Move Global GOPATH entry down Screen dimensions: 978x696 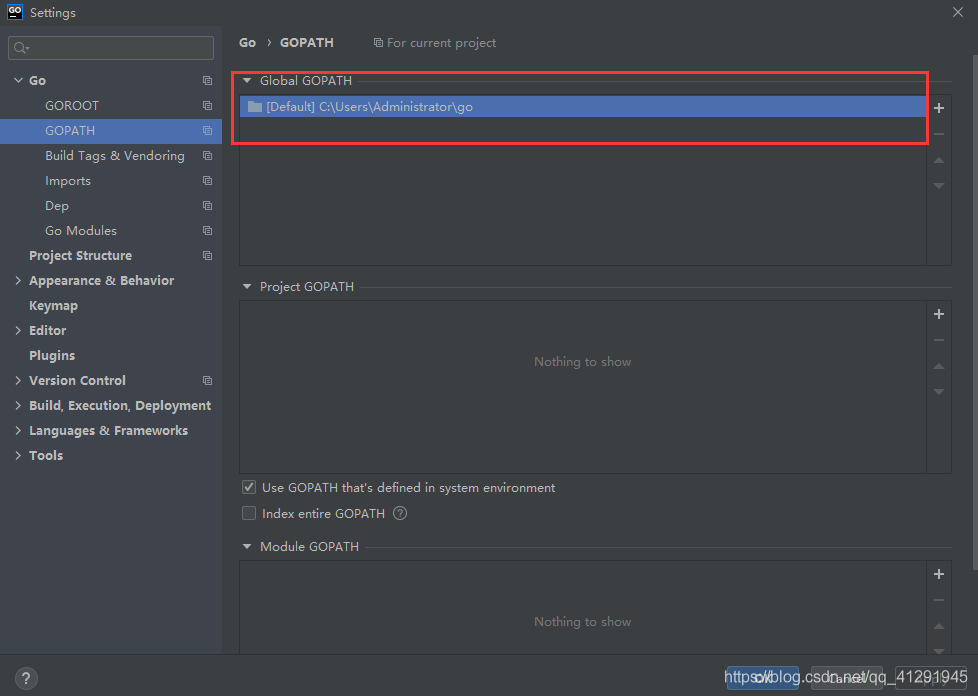[x=939, y=186]
